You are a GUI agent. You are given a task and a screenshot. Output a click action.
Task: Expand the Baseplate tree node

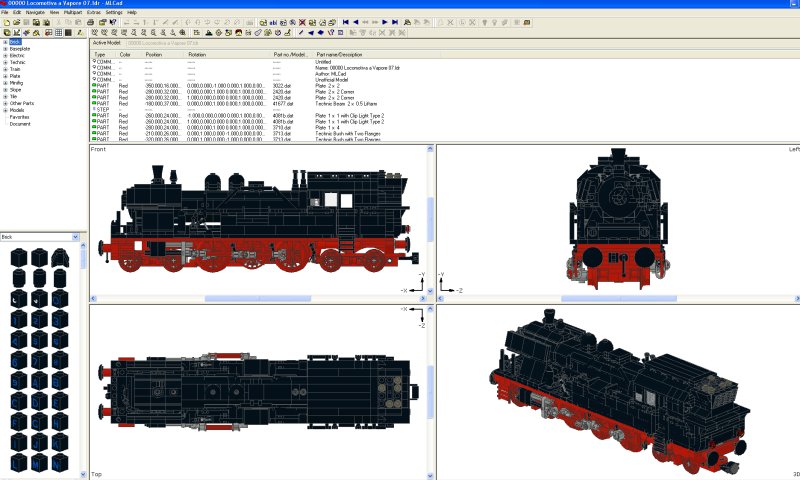click(6, 49)
